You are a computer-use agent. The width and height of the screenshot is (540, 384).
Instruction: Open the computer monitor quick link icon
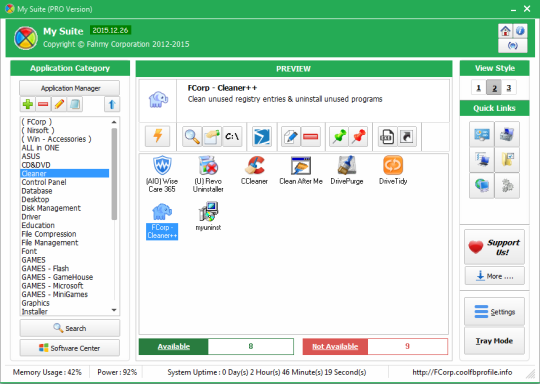pos(482,160)
